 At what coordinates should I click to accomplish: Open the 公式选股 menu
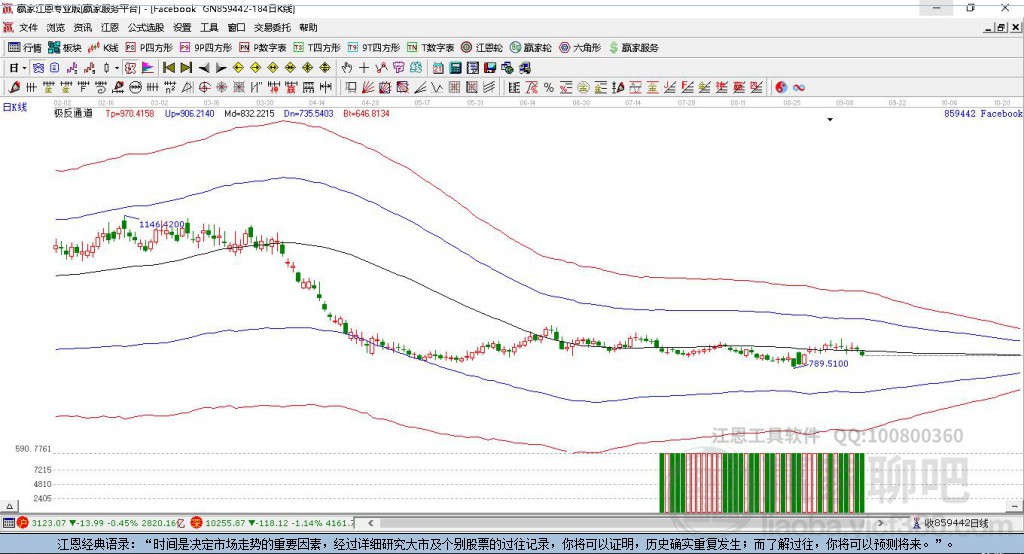146,27
